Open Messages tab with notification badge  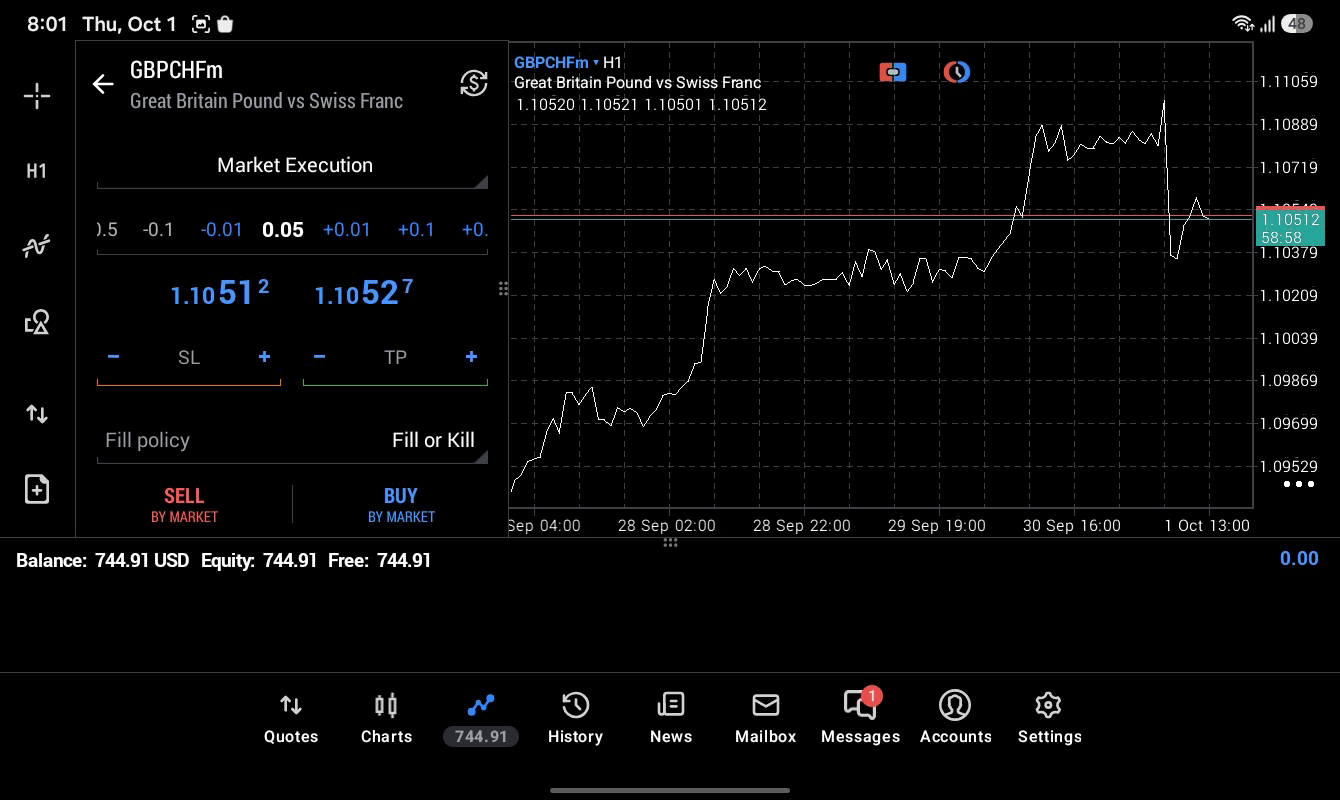[860, 718]
